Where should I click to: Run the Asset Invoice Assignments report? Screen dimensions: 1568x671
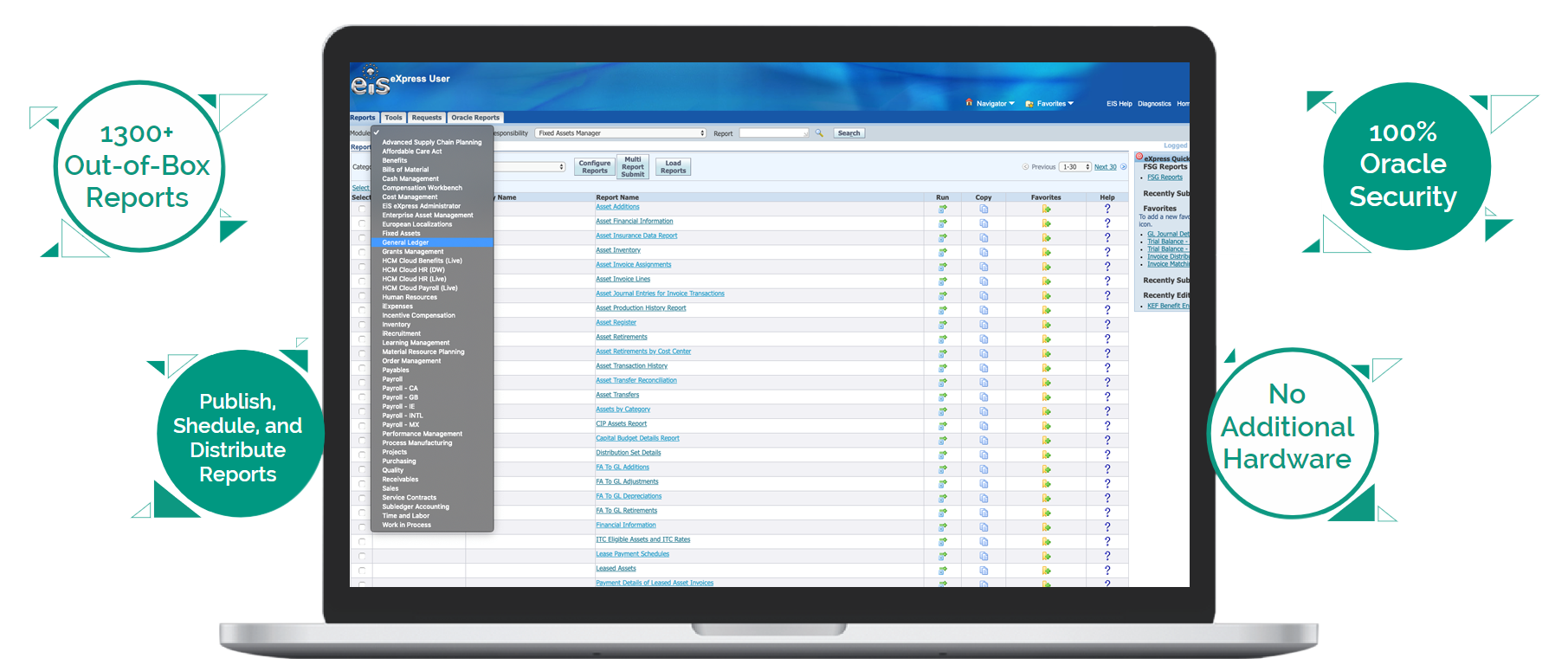(943, 267)
